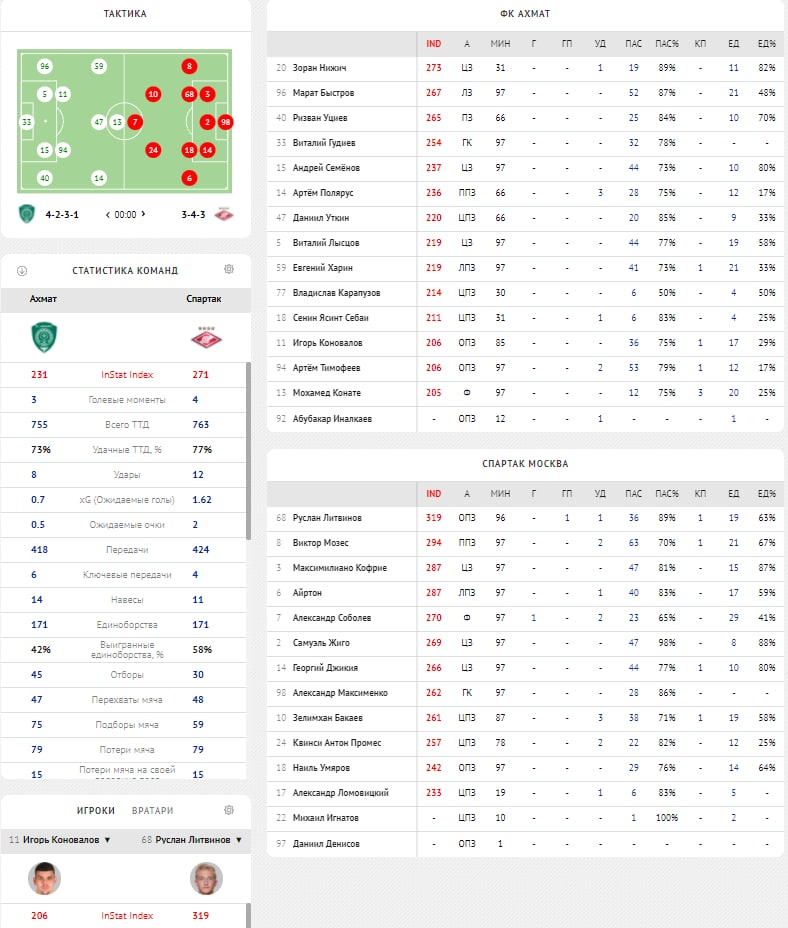Click the large Spartak logo in team statistics
Image resolution: width=788 pixels, height=928 pixels.
(x=204, y=338)
